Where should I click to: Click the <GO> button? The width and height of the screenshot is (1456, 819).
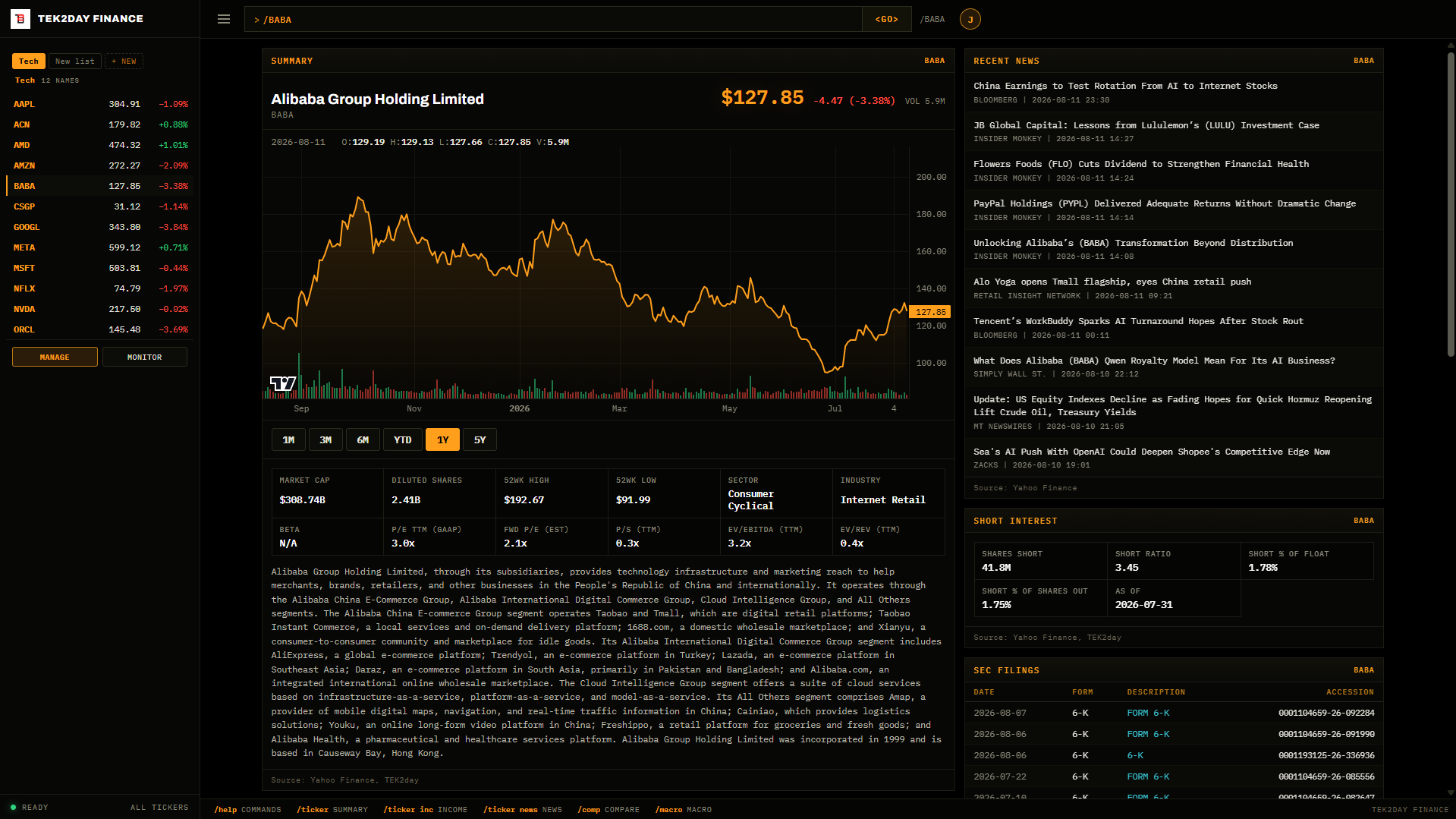click(x=886, y=19)
